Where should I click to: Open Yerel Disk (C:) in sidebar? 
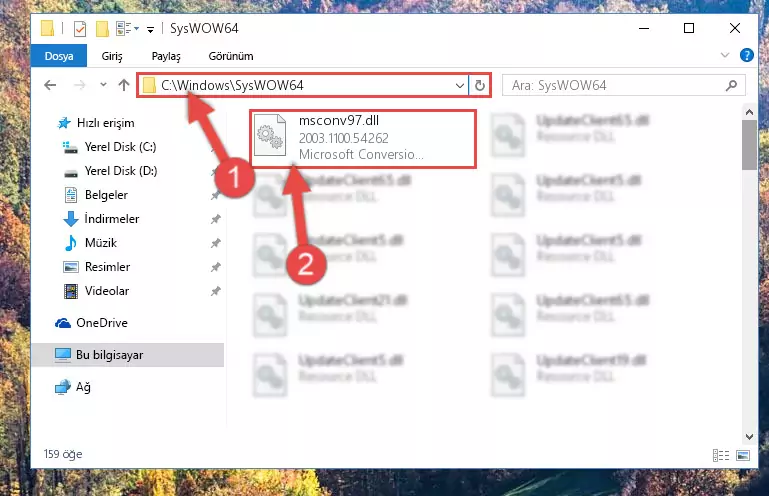[x=120, y=147]
